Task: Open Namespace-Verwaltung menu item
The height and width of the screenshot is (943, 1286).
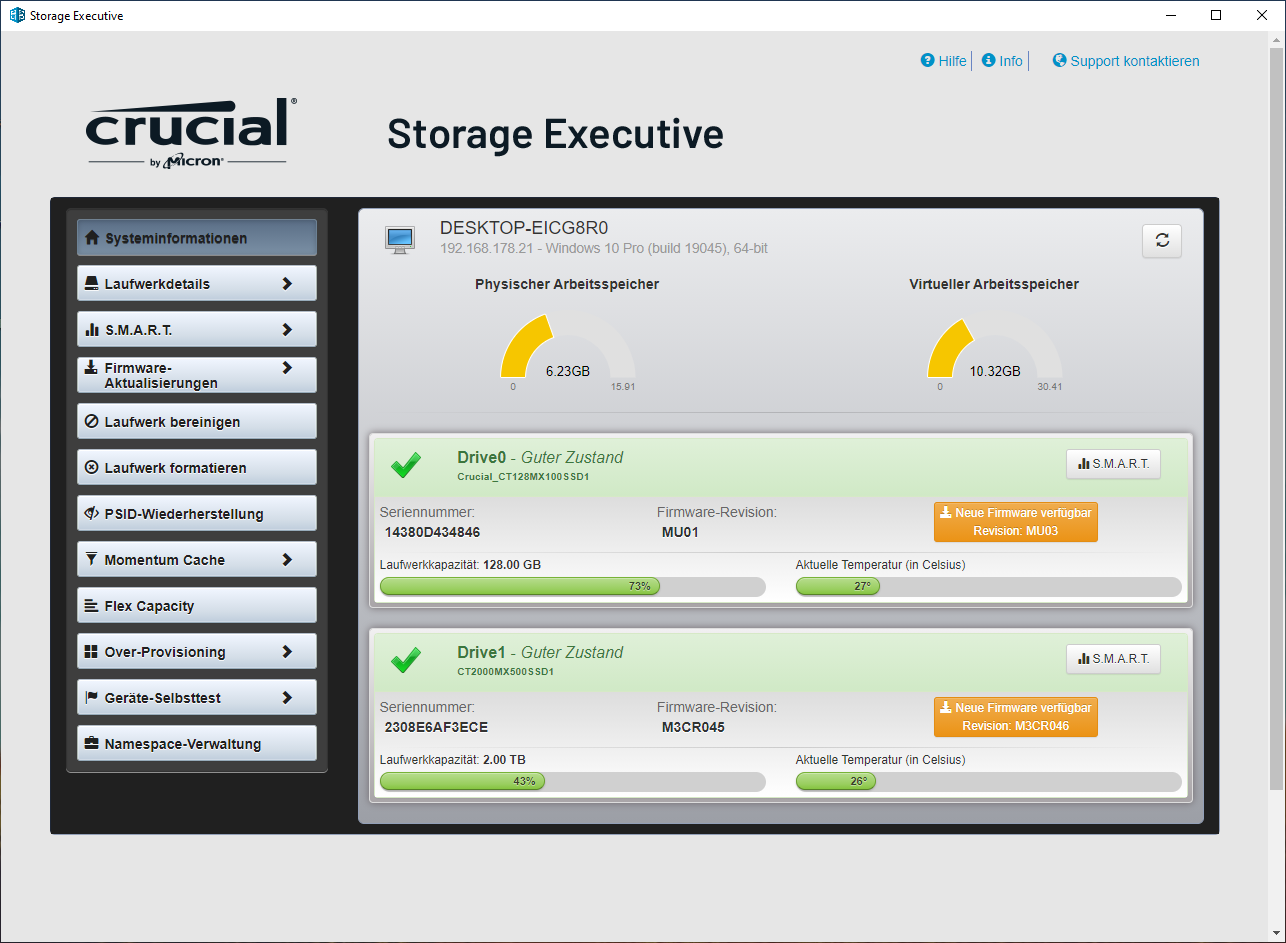Action: [x=197, y=743]
